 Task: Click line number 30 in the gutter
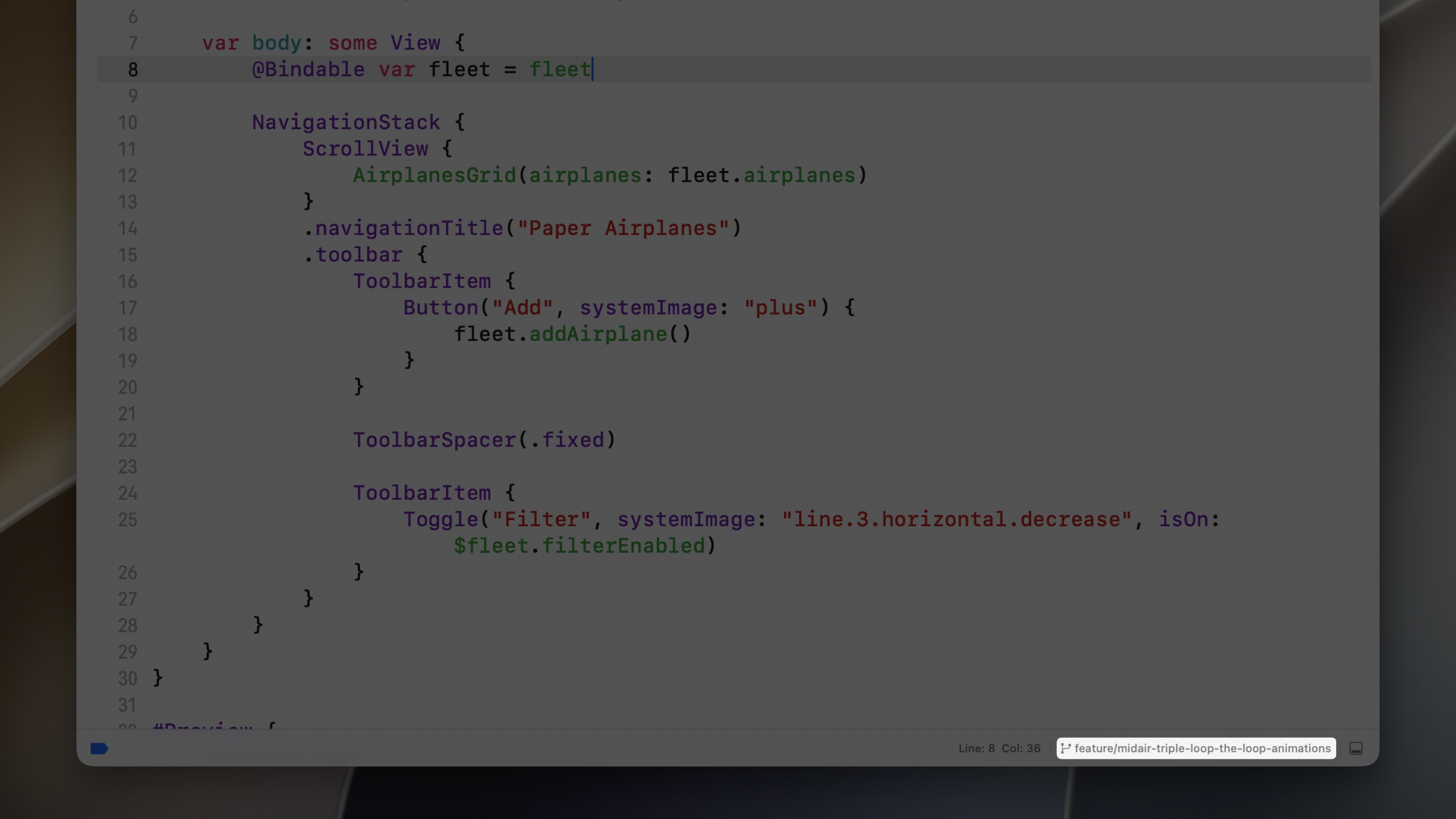tap(128, 678)
